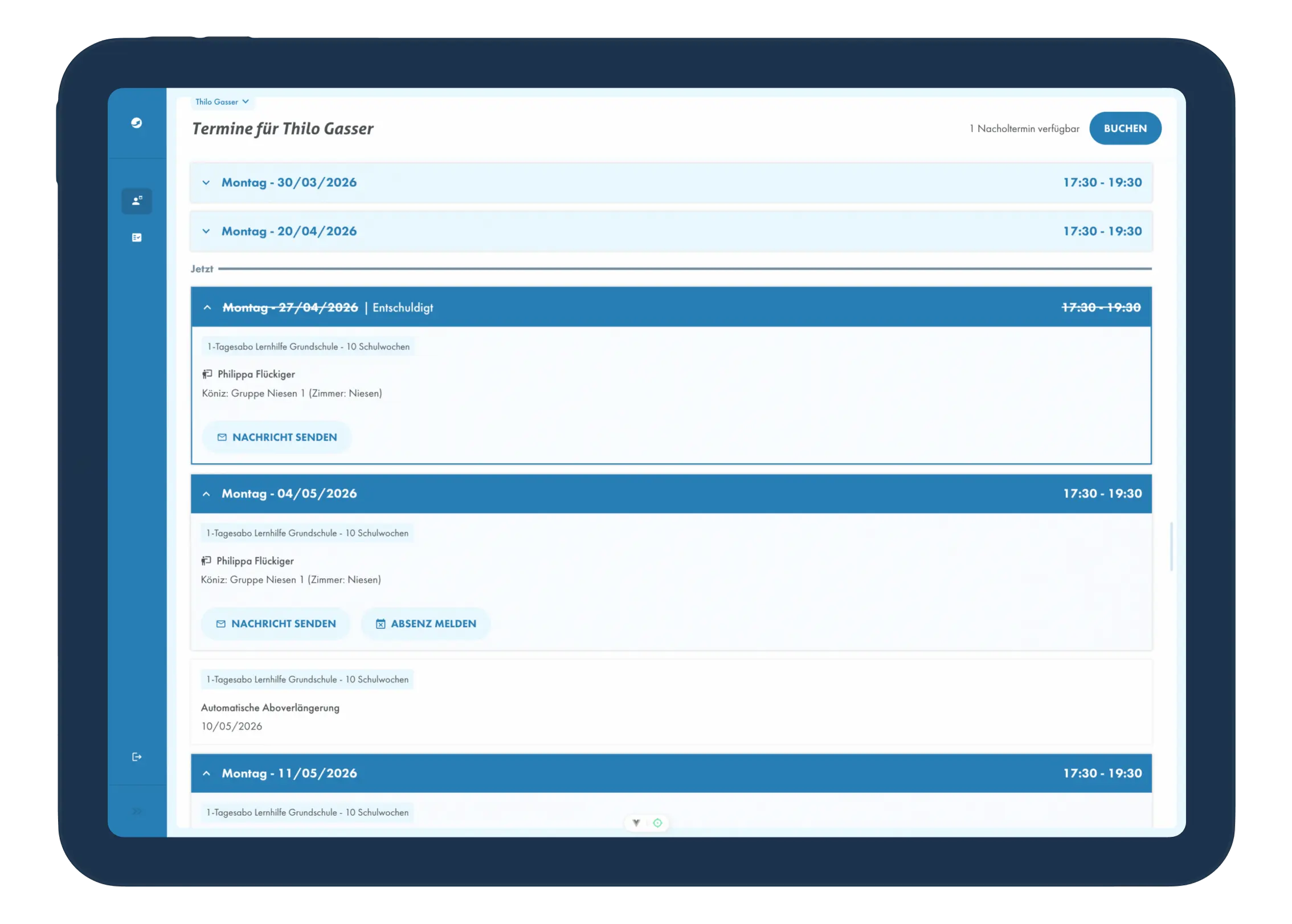
Task: Open the student appointments sidebar icon
Action: [x=137, y=201]
